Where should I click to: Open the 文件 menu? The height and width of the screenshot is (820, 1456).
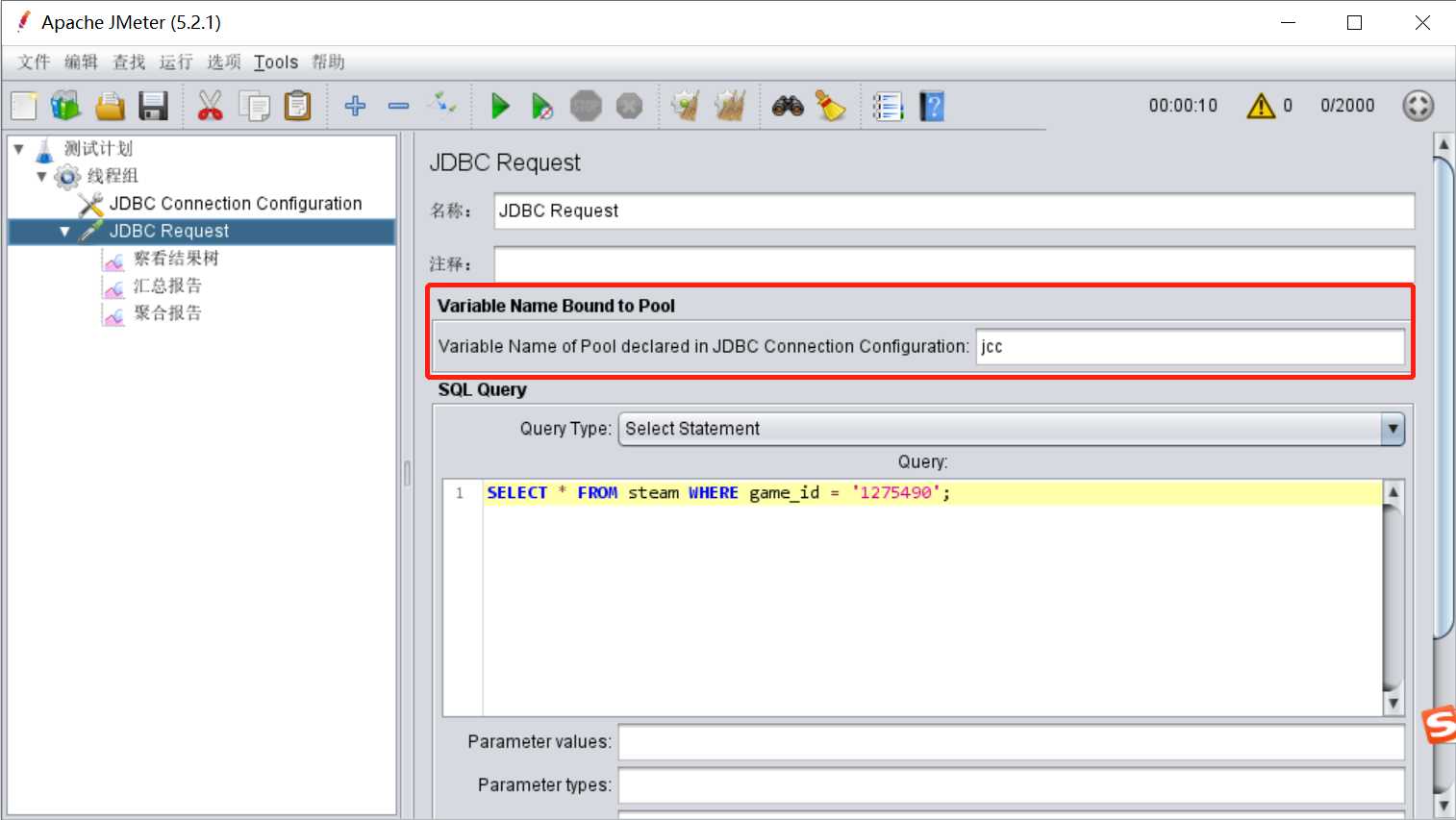pyautogui.click(x=34, y=62)
